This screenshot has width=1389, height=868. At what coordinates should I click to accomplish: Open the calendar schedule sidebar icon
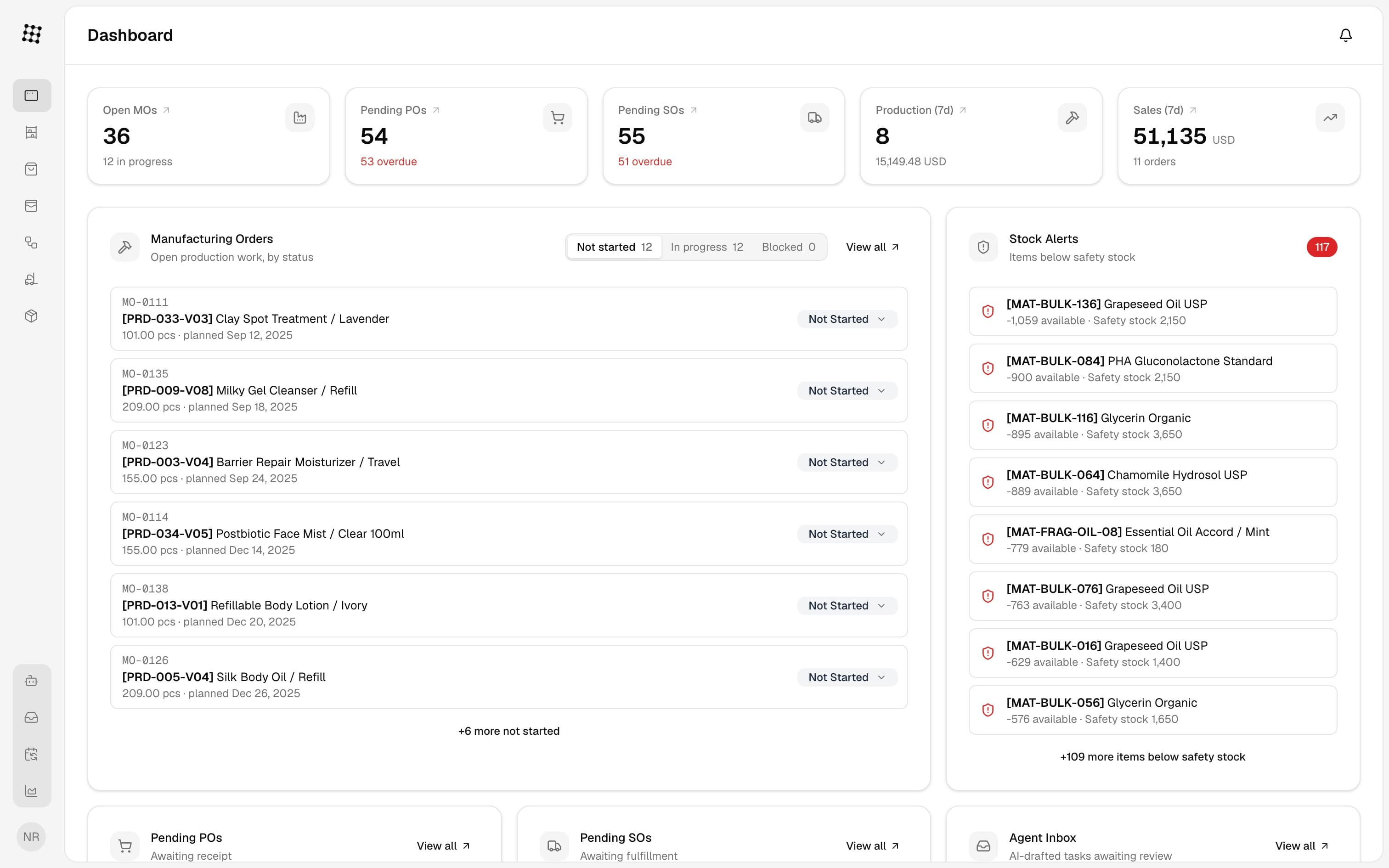coord(32,754)
